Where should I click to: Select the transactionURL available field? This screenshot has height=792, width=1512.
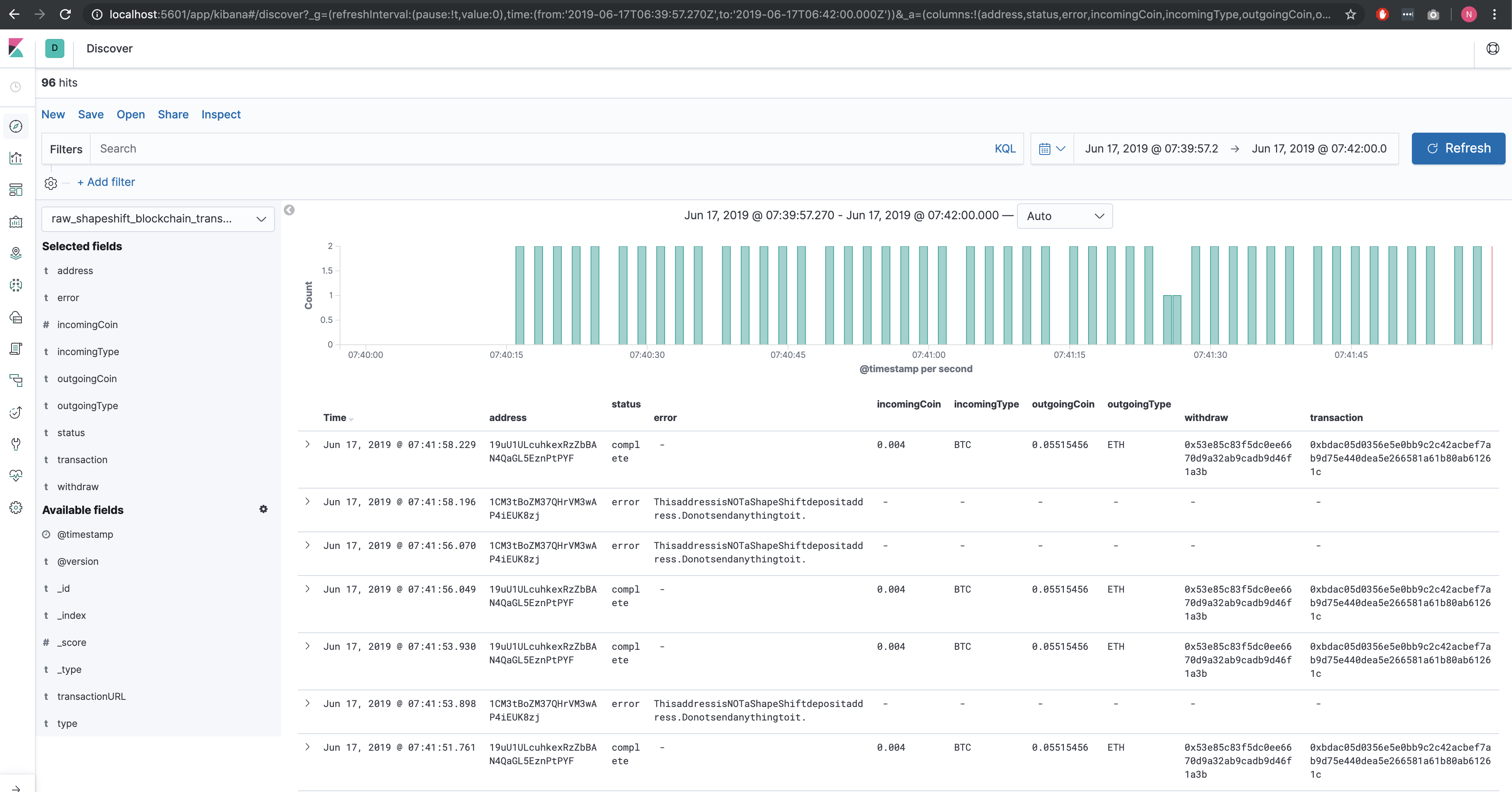[x=91, y=696]
